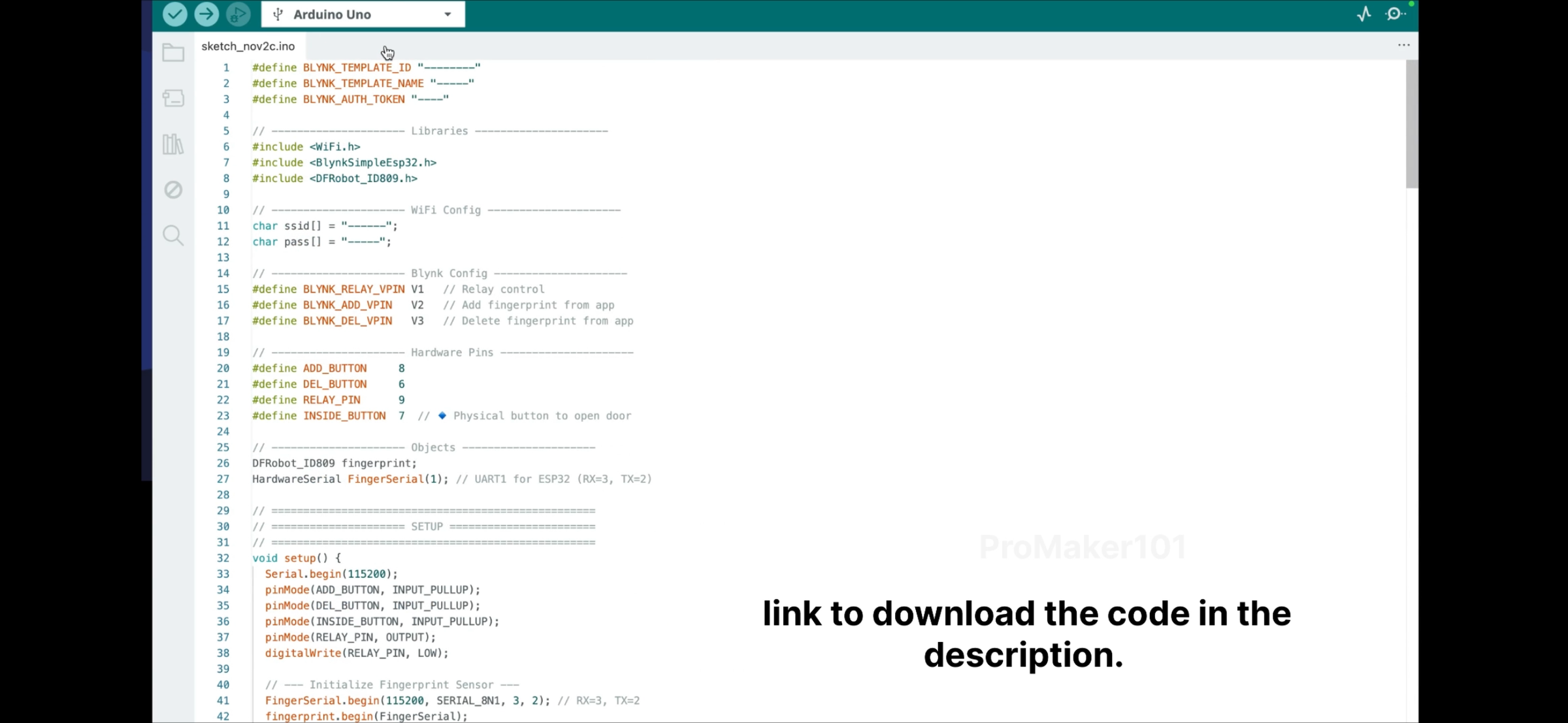Click the 'WiFi Config' section comment
This screenshot has height=723, width=1568.
(x=446, y=210)
